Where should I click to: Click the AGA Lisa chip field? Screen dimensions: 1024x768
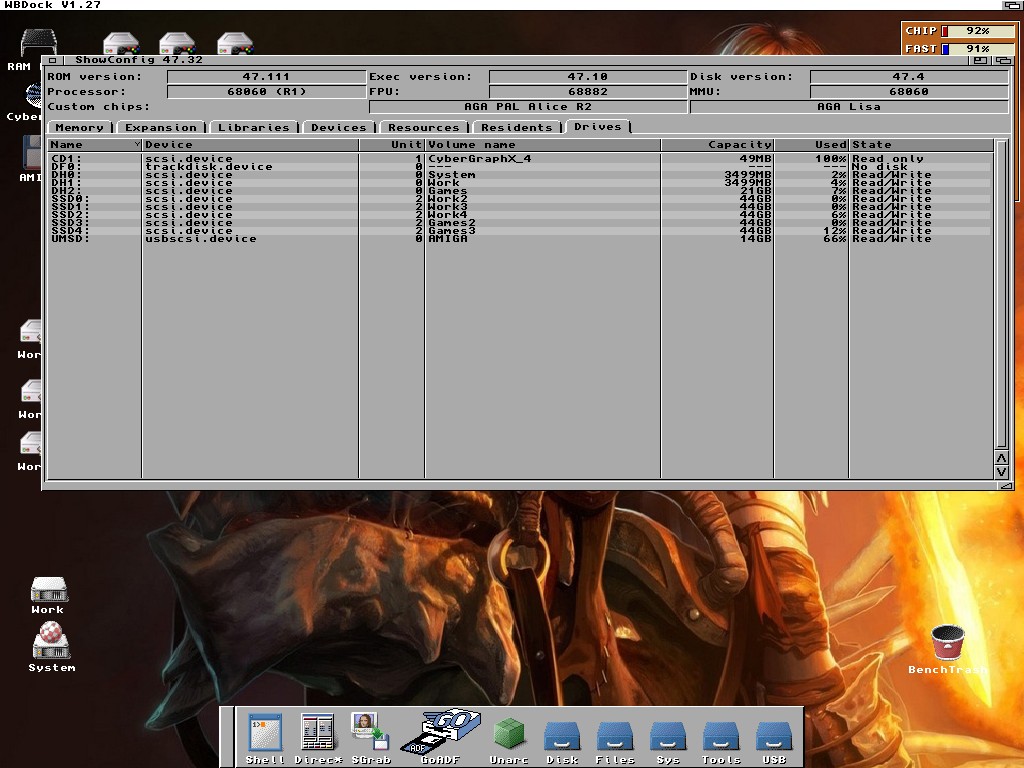click(849, 106)
